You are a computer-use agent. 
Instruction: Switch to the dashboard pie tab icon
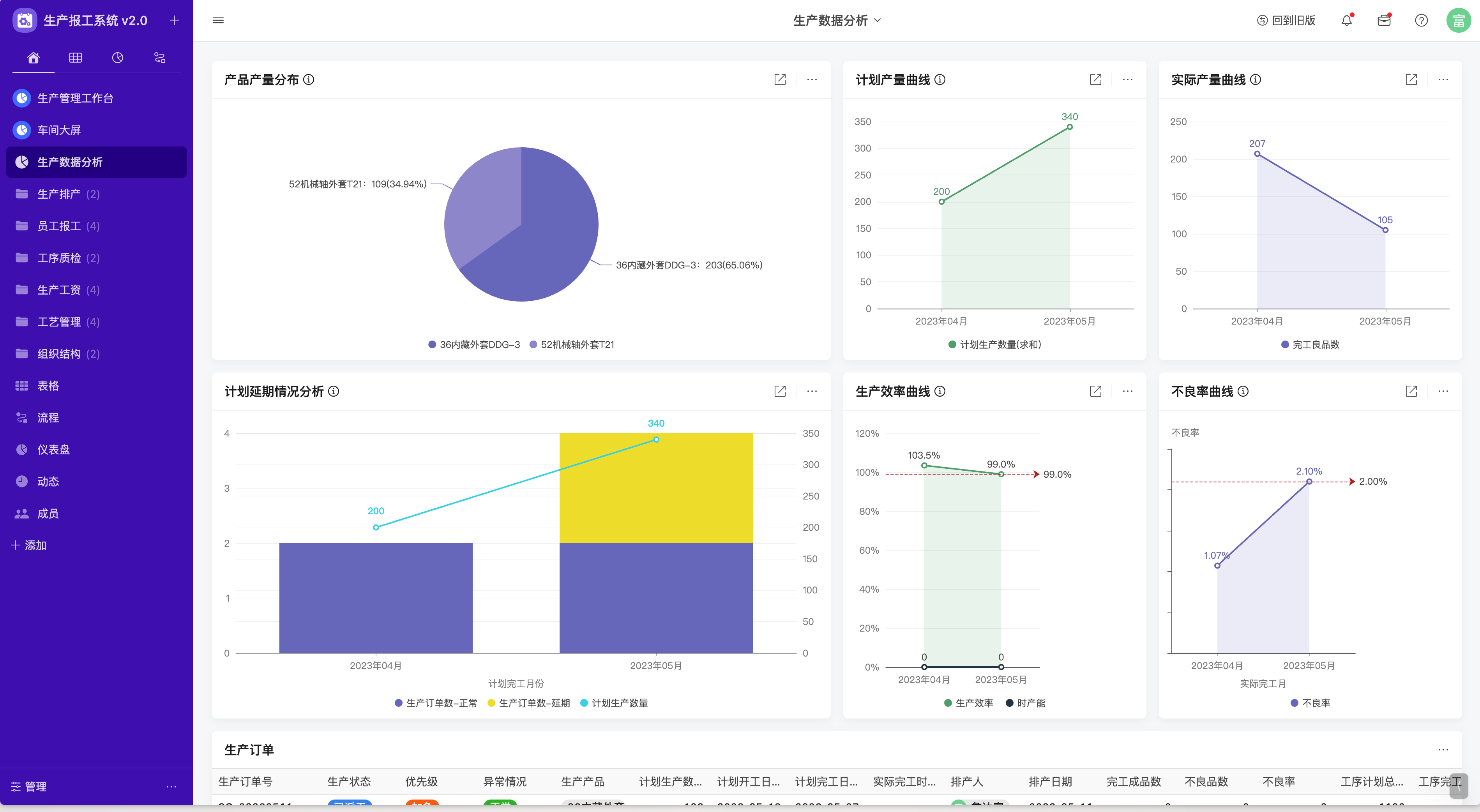118,57
